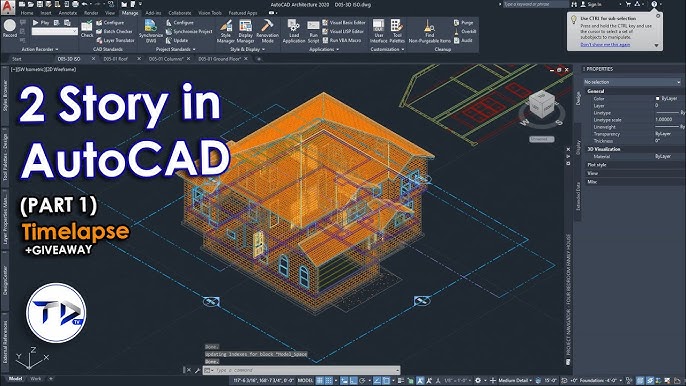Open Tool Palettes customization
The image size is (686, 386).
pyautogui.click(x=397, y=31)
